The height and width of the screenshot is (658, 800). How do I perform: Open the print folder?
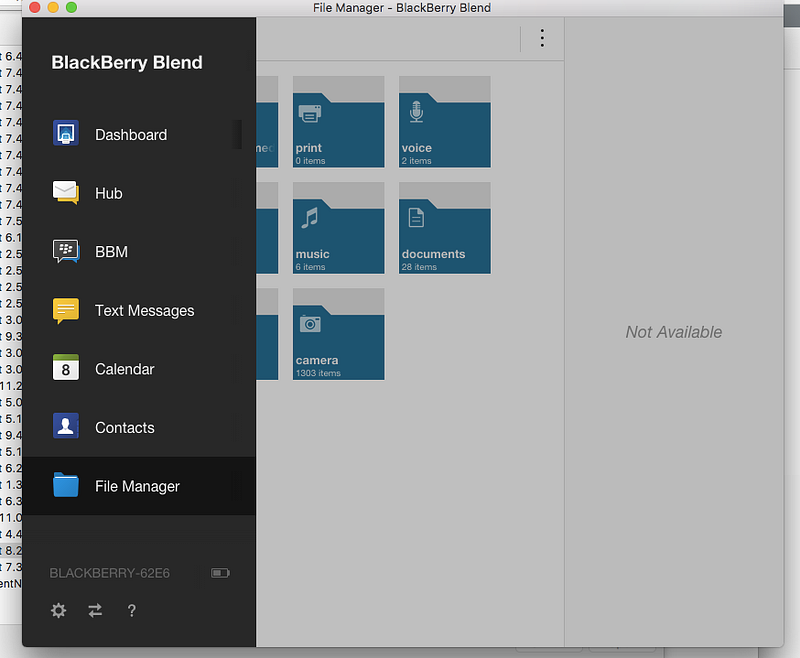pyautogui.click(x=338, y=122)
